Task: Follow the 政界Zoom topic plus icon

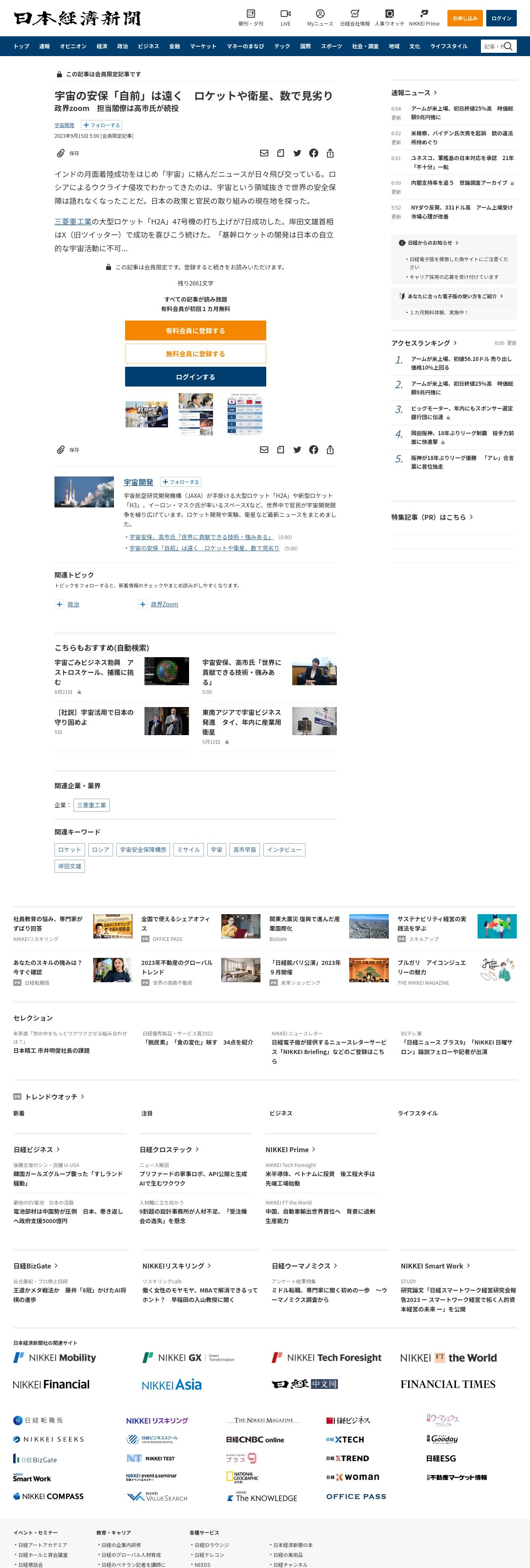Action: click(142, 604)
